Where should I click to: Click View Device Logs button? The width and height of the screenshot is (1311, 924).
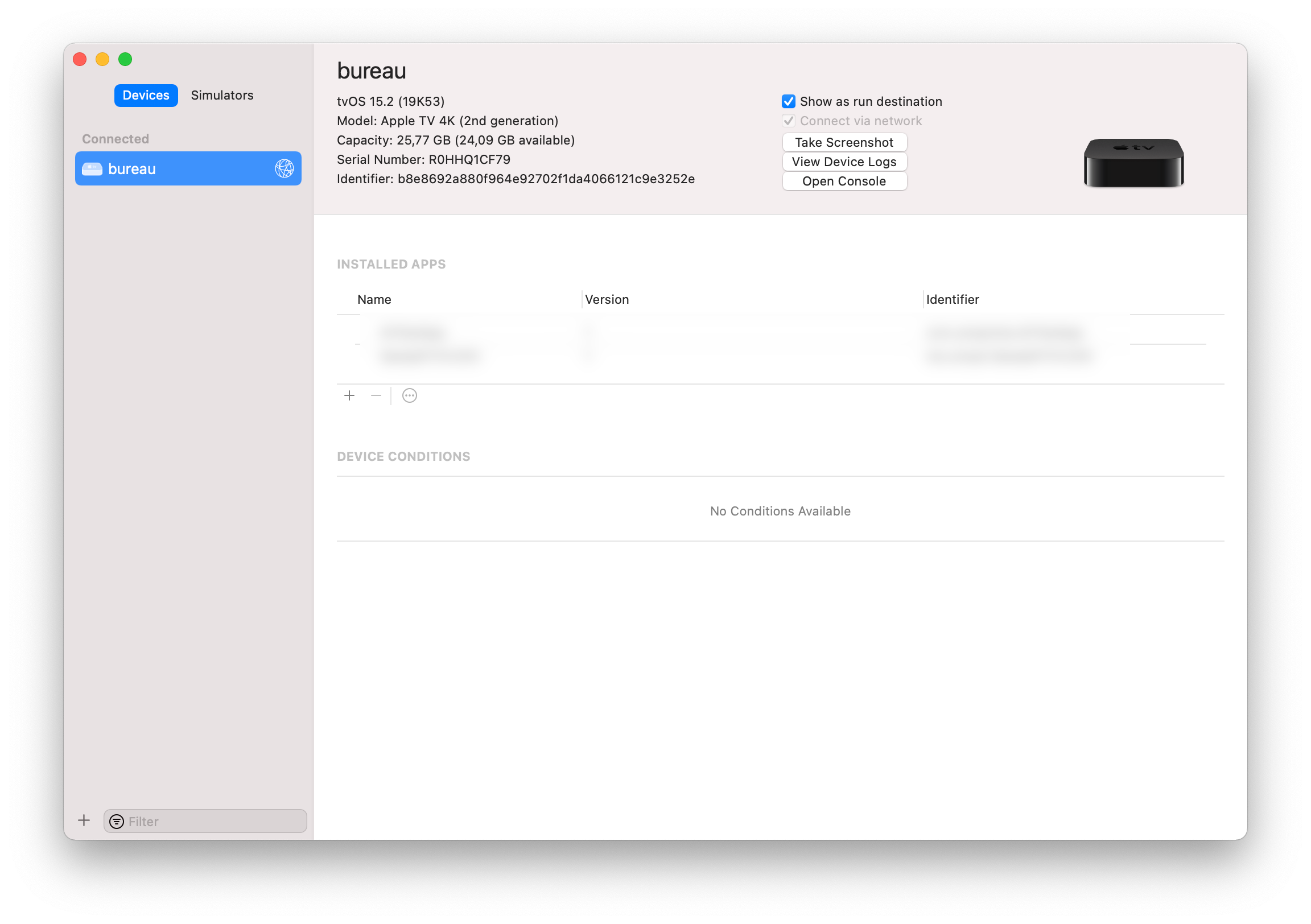[844, 162]
